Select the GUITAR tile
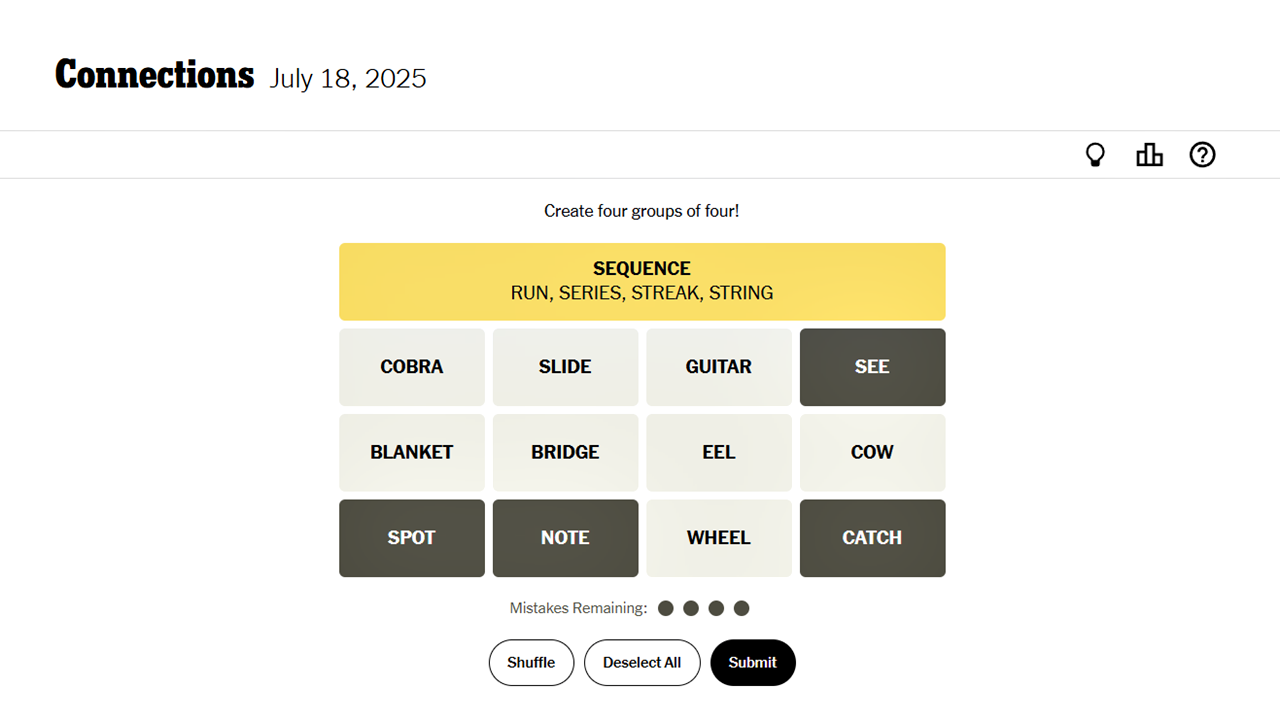The height and width of the screenshot is (720, 1280). pyautogui.click(x=719, y=367)
